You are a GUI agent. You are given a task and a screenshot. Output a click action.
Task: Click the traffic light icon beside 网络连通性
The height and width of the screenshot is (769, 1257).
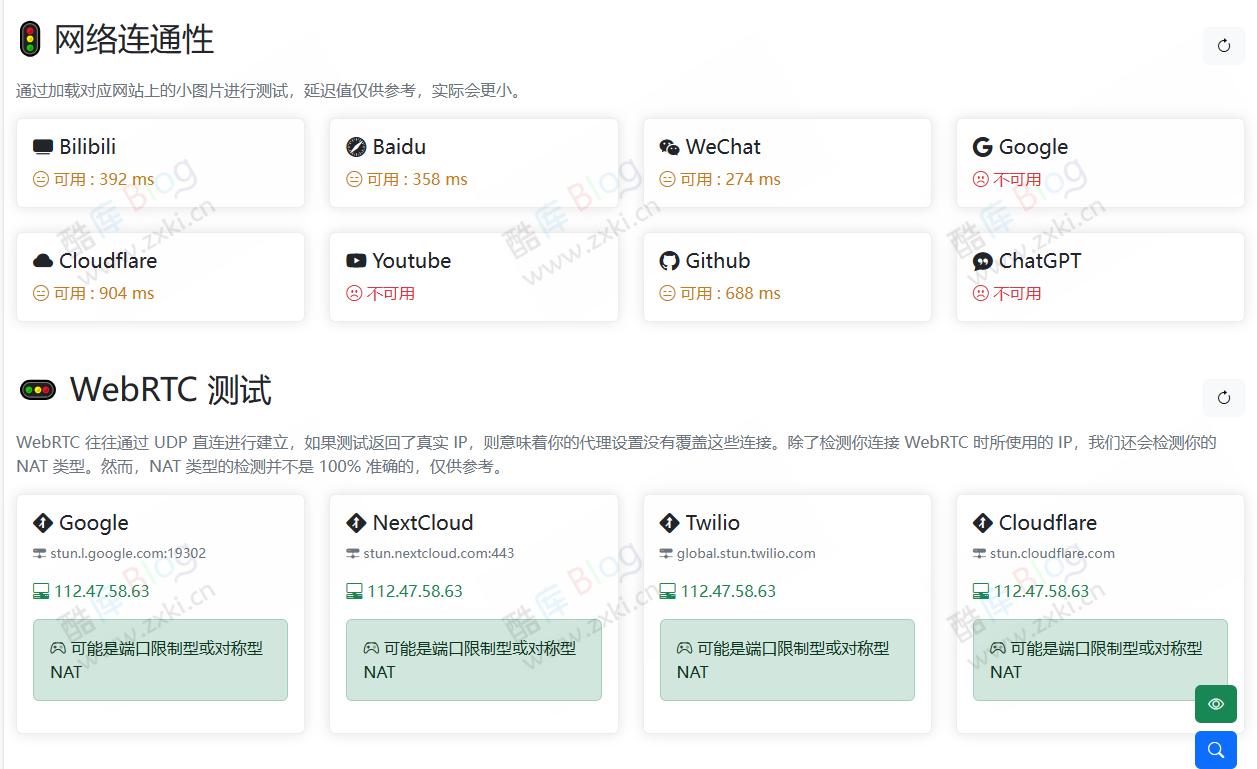[32, 41]
